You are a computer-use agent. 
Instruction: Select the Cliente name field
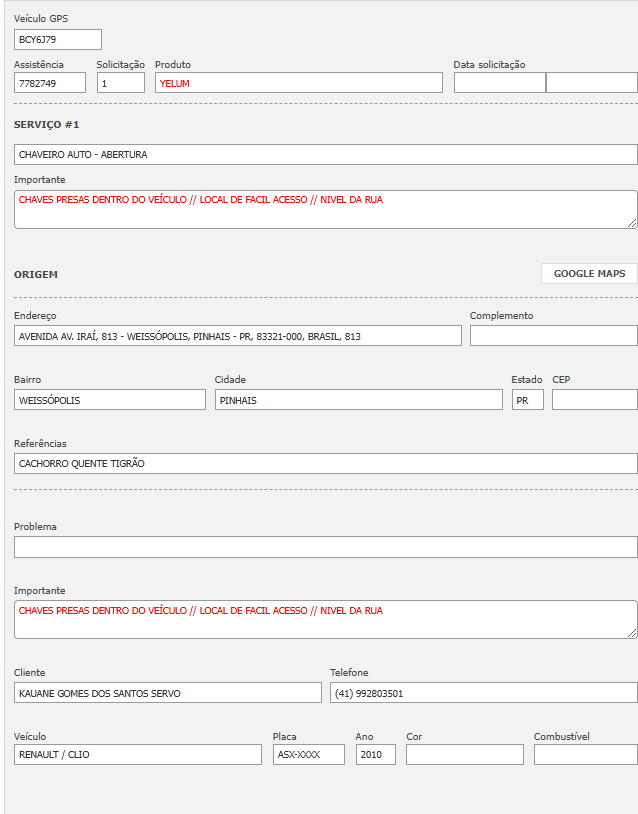(168, 693)
